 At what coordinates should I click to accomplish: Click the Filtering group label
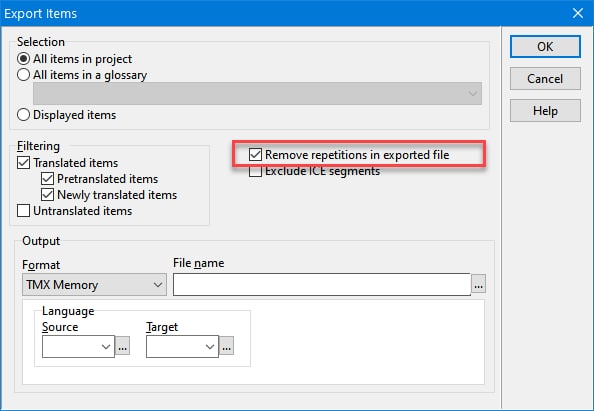point(38,146)
